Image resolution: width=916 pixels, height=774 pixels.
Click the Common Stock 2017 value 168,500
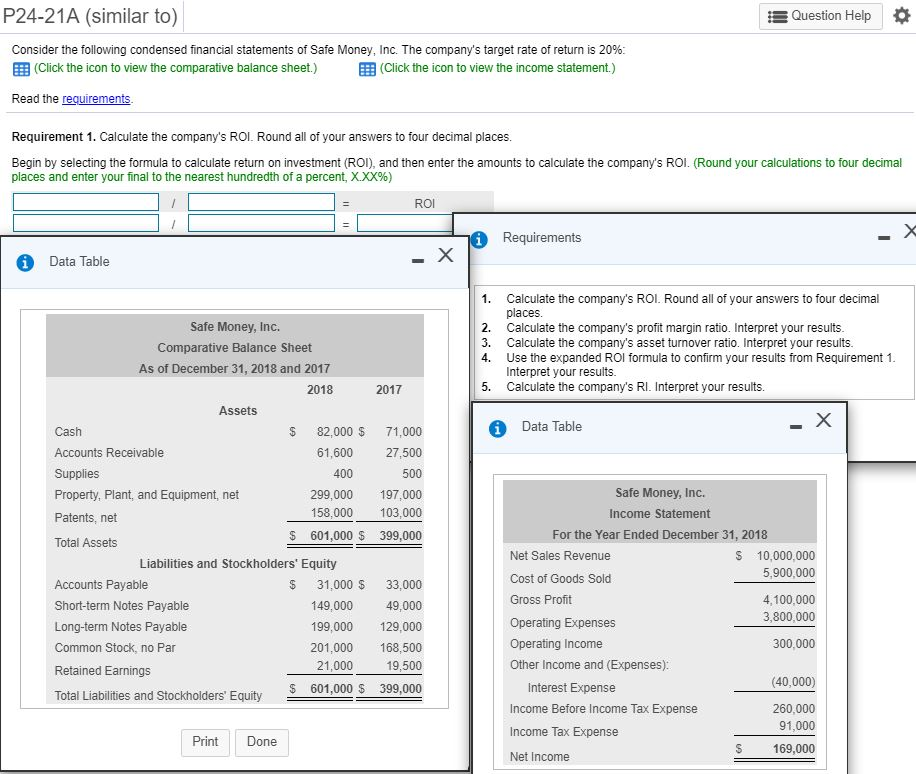[x=400, y=648]
